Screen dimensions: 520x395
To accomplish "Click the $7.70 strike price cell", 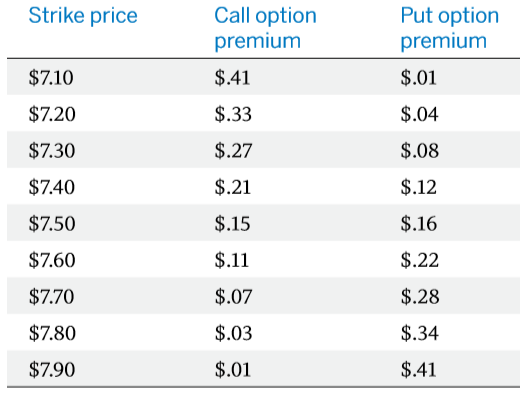I will coord(51,296).
